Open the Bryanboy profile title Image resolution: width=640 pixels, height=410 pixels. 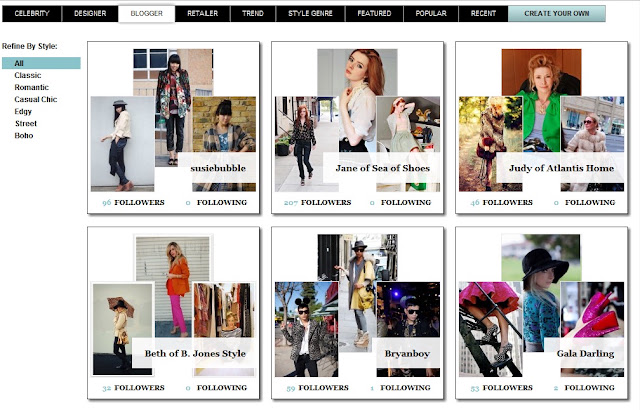tap(407, 354)
